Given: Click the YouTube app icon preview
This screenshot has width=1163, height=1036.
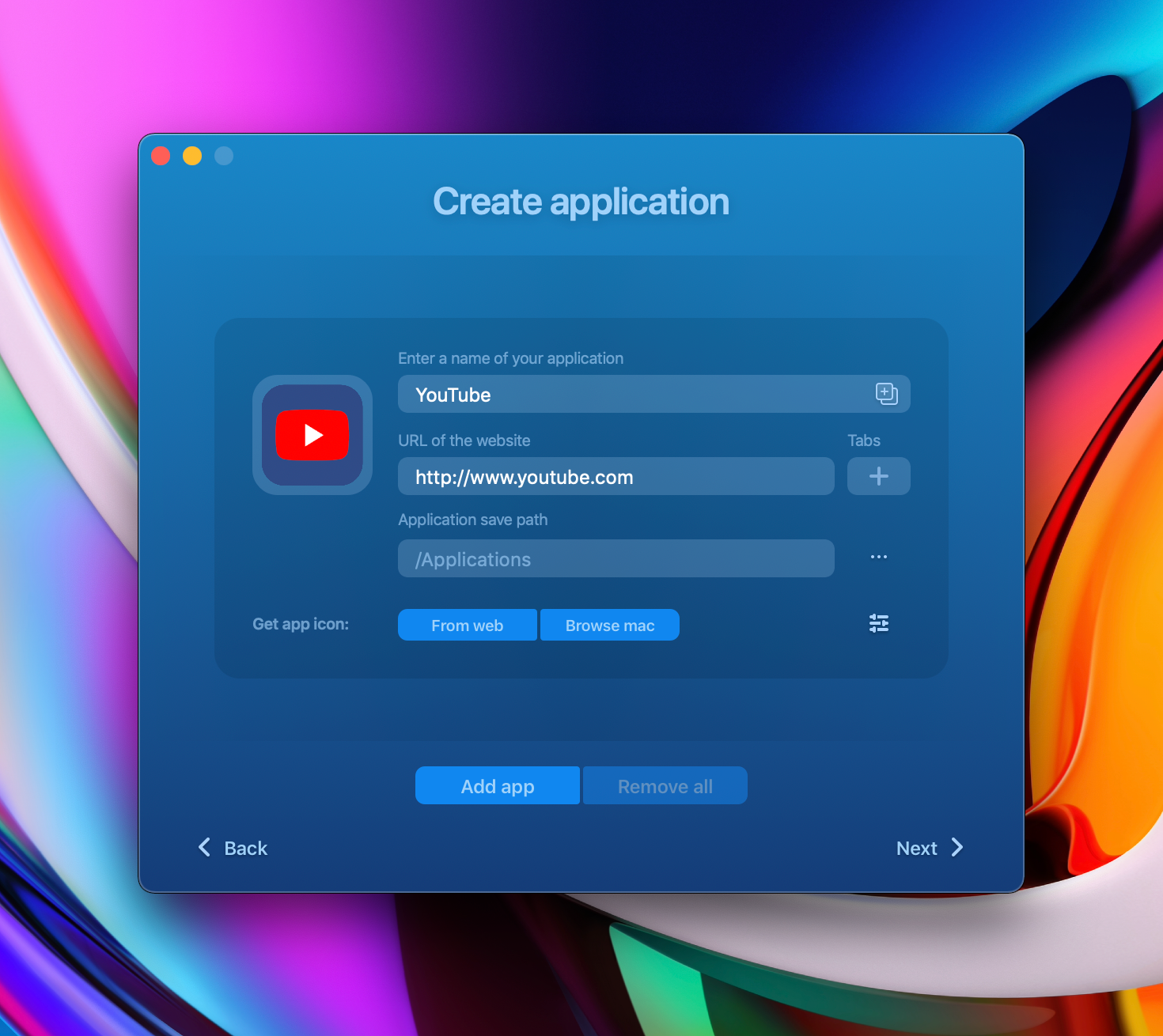Looking at the screenshot, I should (313, 435).
